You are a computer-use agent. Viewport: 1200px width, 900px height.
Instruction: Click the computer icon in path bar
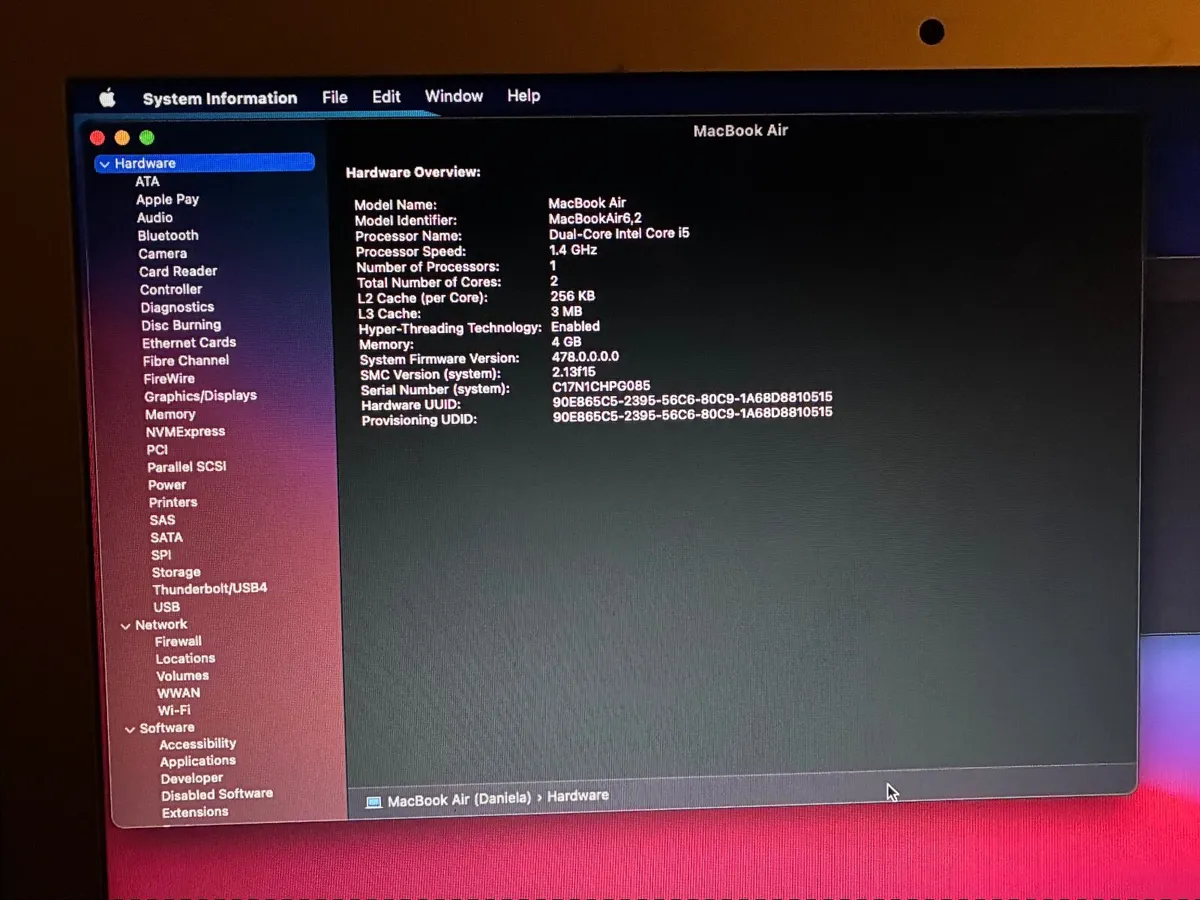coord(374,802)
